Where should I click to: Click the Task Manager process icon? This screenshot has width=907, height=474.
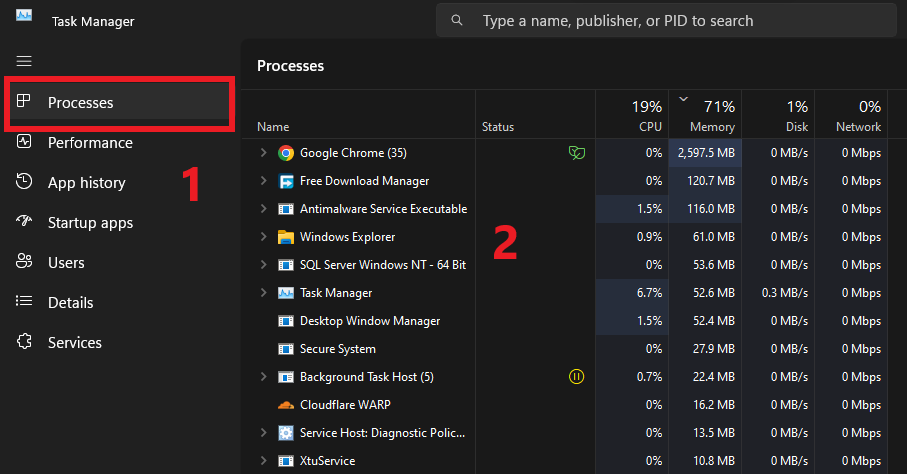pos(286,293)
